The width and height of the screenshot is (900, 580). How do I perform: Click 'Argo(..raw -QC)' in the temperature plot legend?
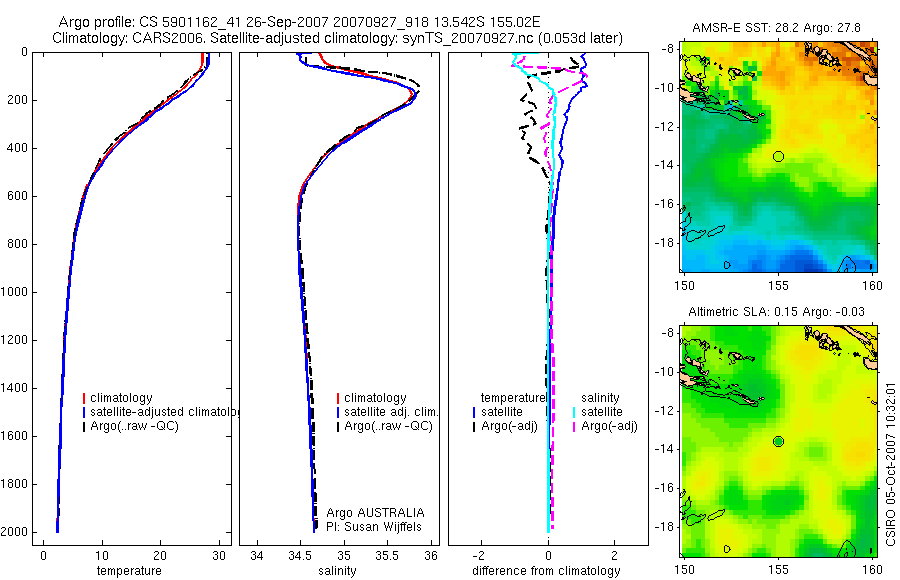134,426
